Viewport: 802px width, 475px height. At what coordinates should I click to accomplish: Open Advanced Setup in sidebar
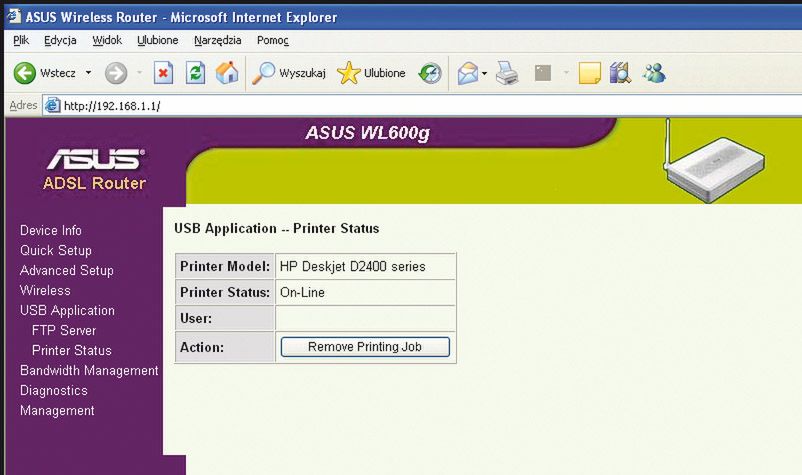[x=66, y=270]
